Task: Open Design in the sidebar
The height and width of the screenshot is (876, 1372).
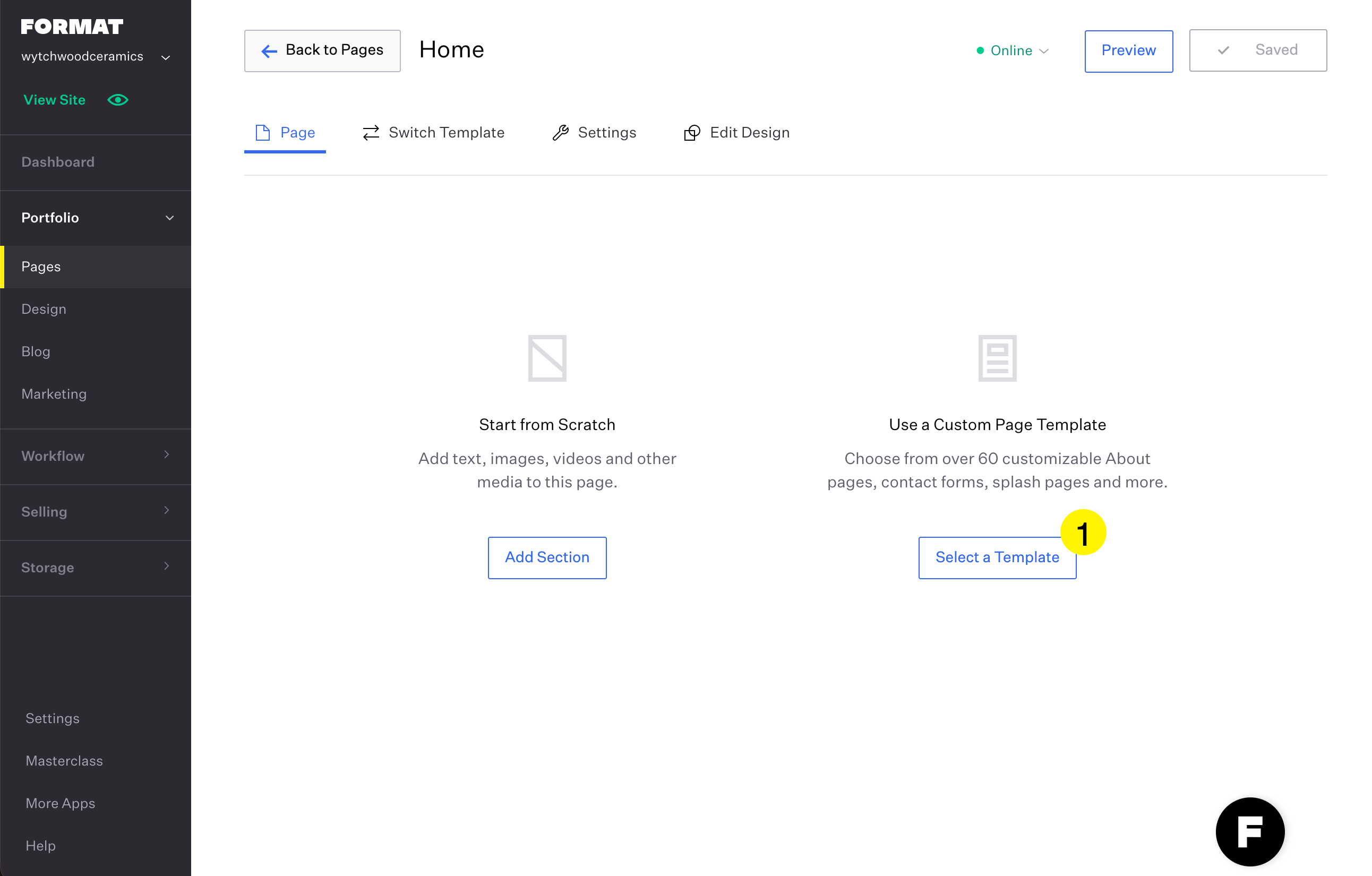Action: (x=44, y=310)
